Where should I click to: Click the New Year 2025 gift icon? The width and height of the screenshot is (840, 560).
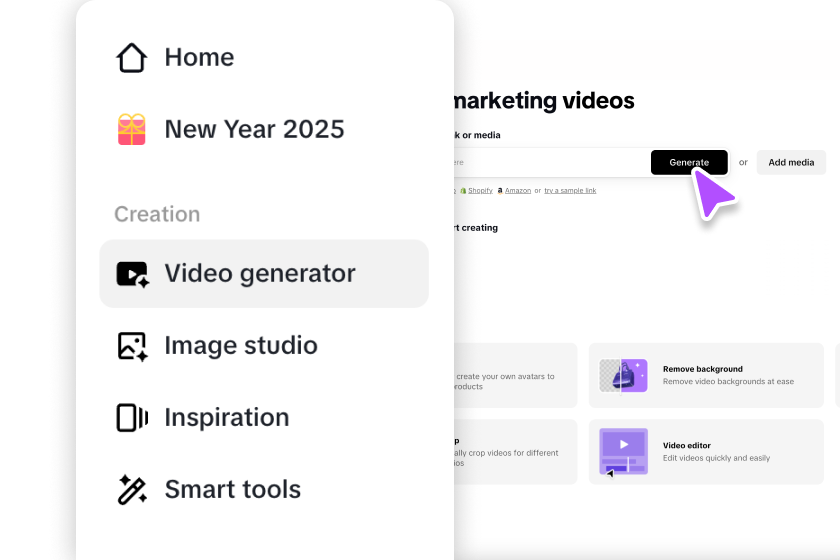click(x=131, y=129)
